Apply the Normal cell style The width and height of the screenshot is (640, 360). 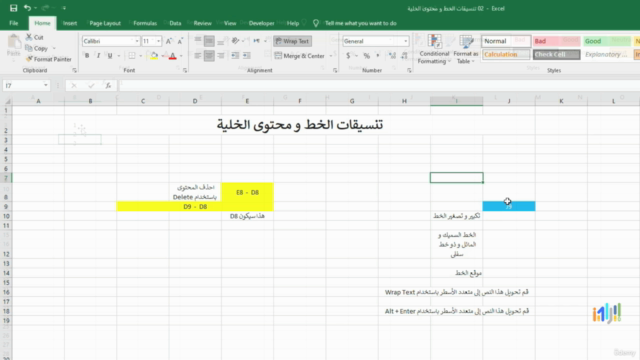coord(506,41)
